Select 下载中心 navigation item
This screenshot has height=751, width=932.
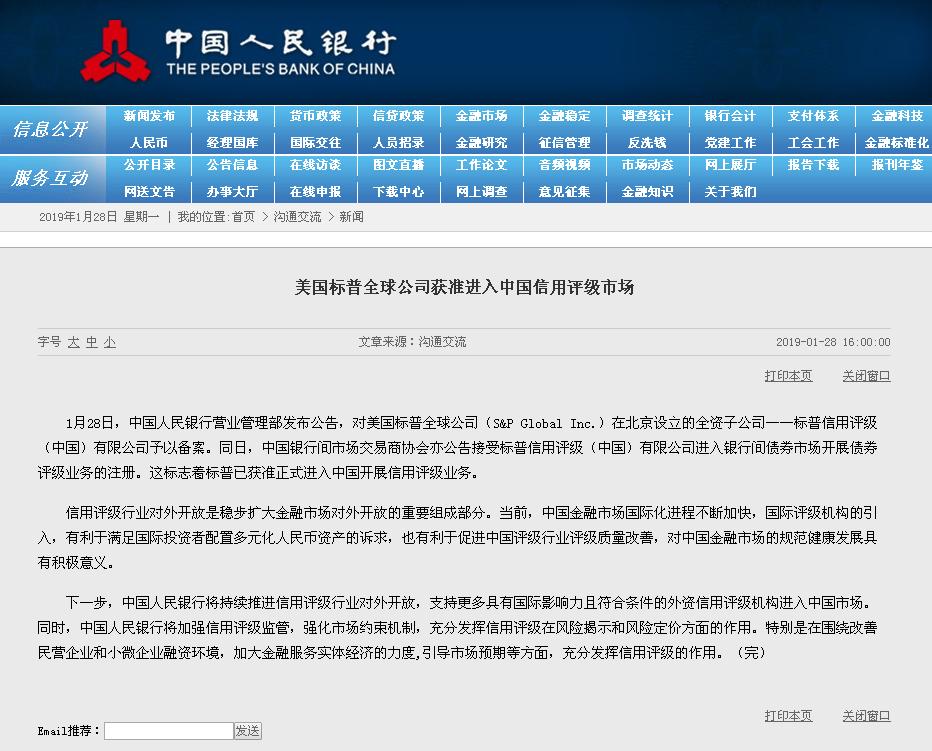[398, 191]
